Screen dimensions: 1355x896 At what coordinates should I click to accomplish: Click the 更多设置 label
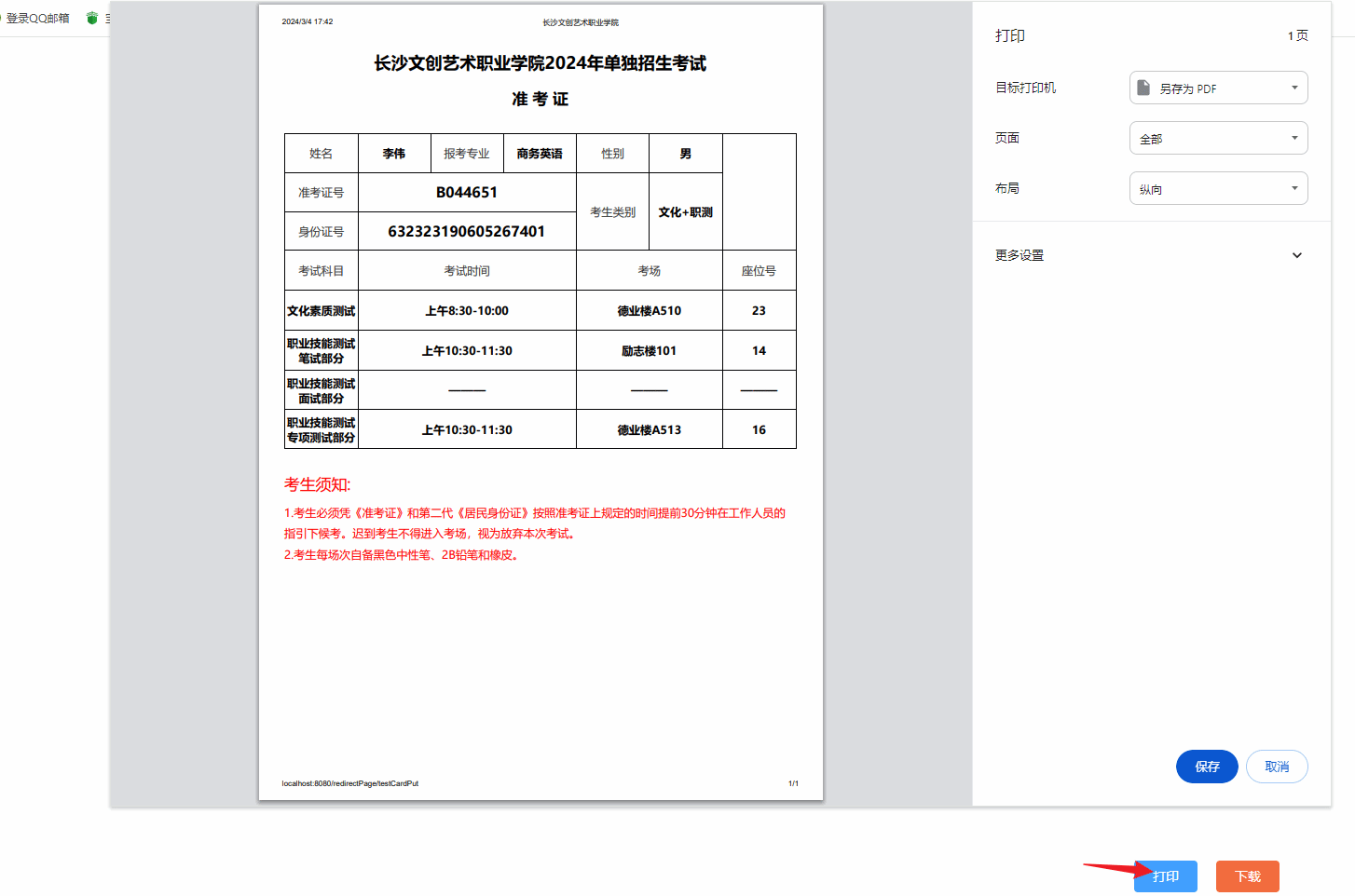(x=1020, y=255)
